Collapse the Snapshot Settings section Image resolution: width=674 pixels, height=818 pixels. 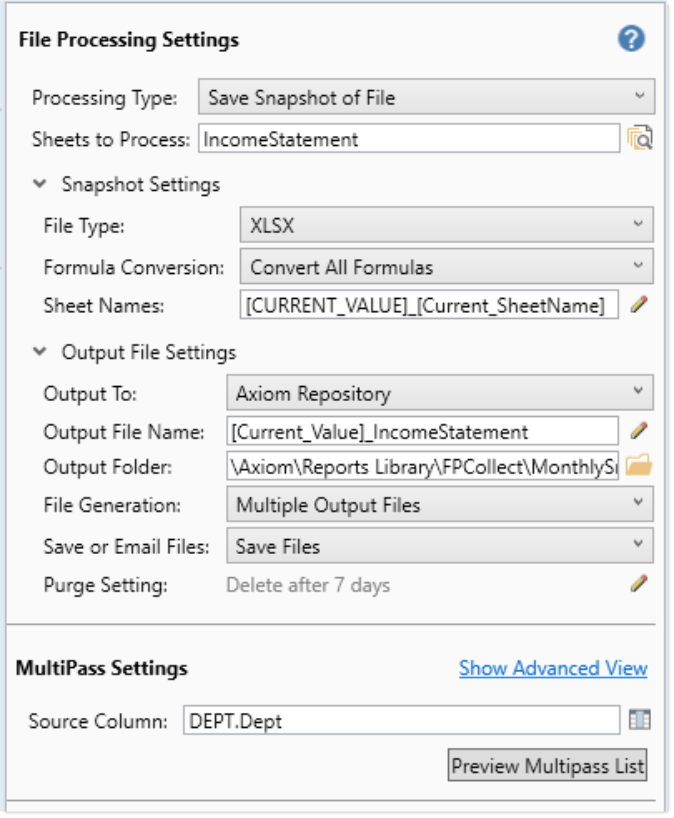click(40, 184)
